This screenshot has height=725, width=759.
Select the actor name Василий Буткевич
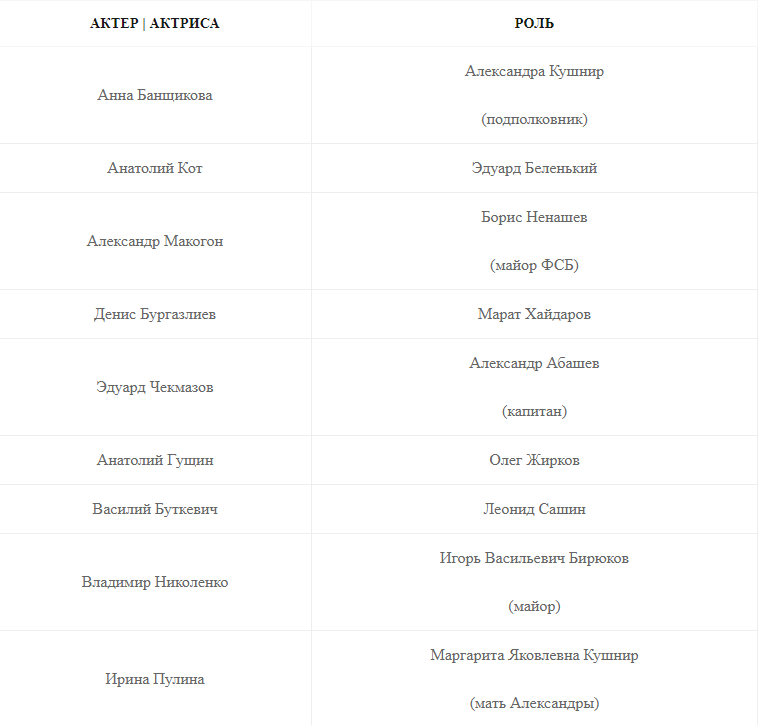(x=155, y=509)
